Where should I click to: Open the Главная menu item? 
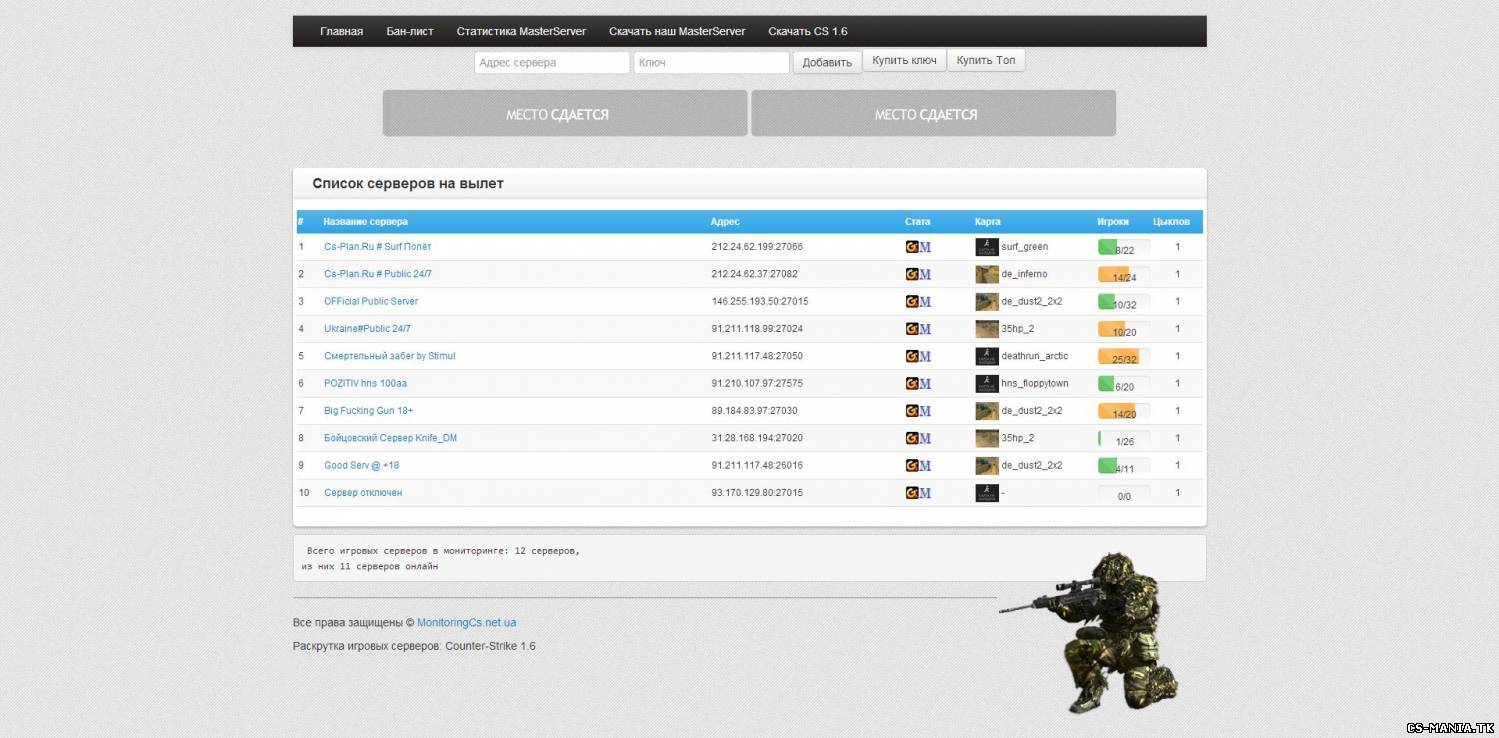click(341, 31)
